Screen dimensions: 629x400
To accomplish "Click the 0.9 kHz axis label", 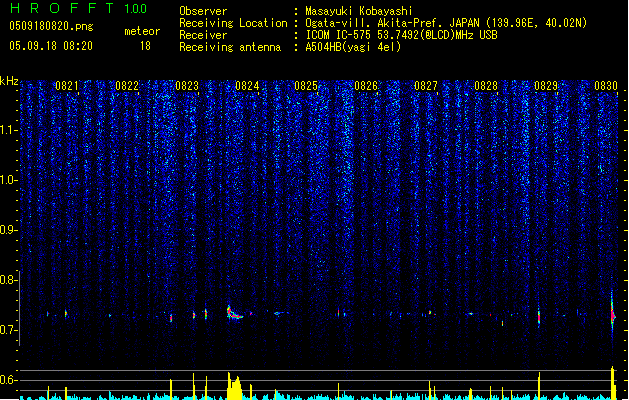I will click(9, 230).
